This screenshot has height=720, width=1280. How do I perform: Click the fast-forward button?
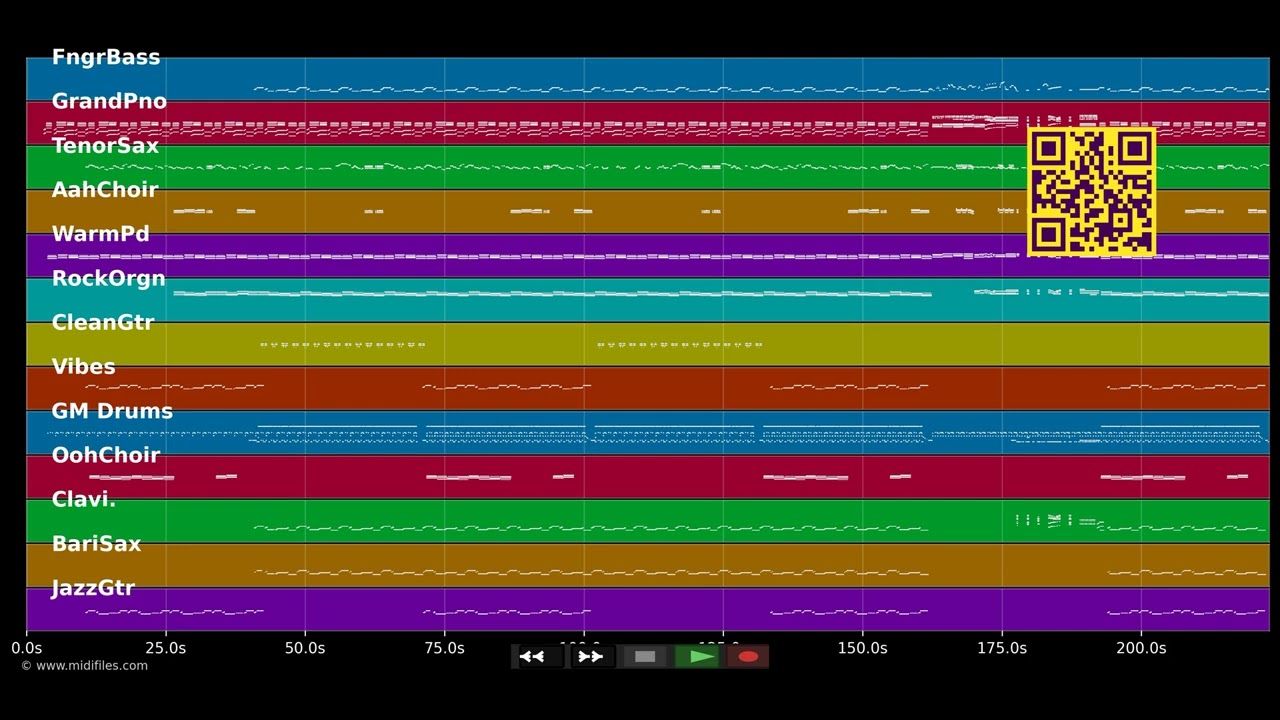(591, 657)
